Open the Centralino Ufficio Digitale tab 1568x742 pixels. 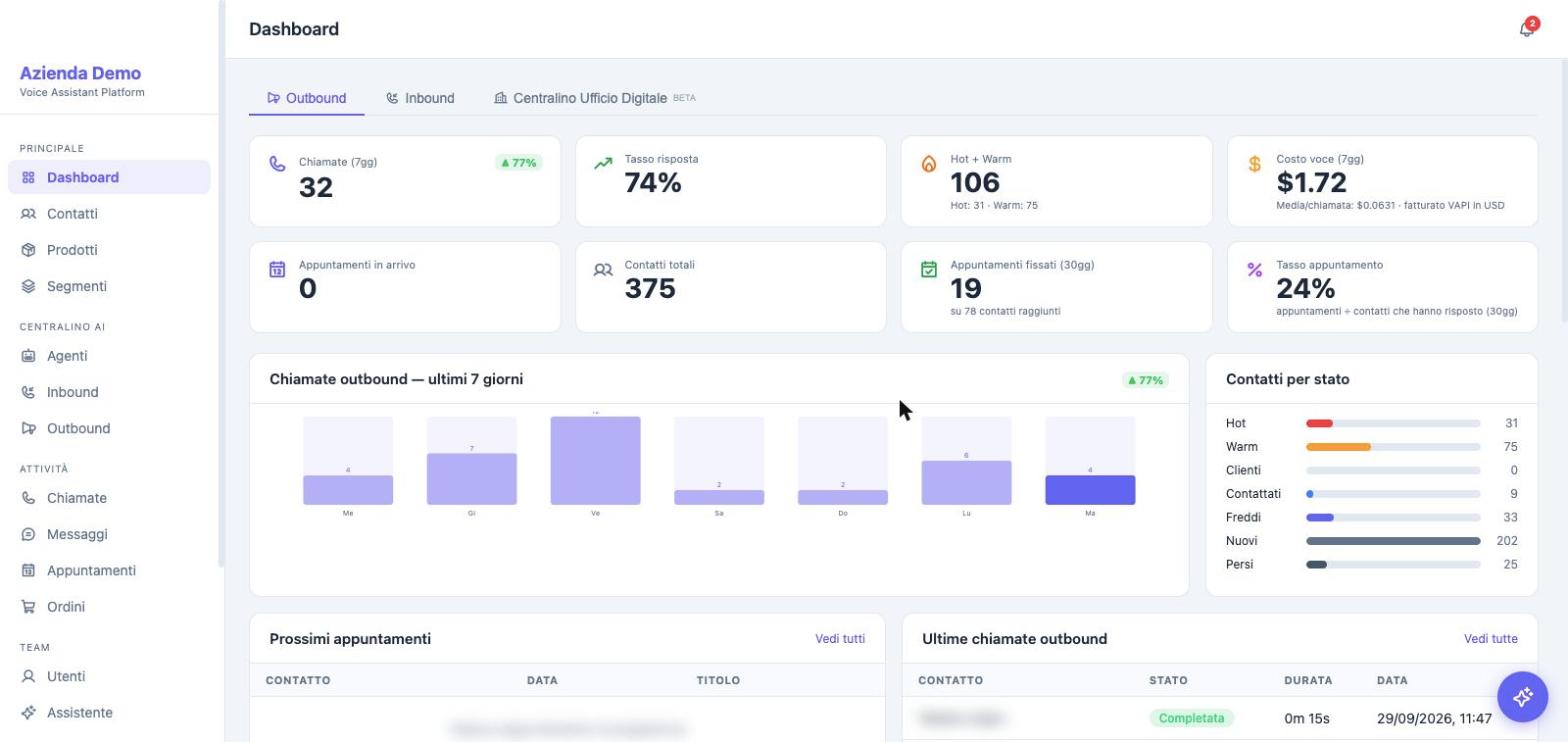595,98
